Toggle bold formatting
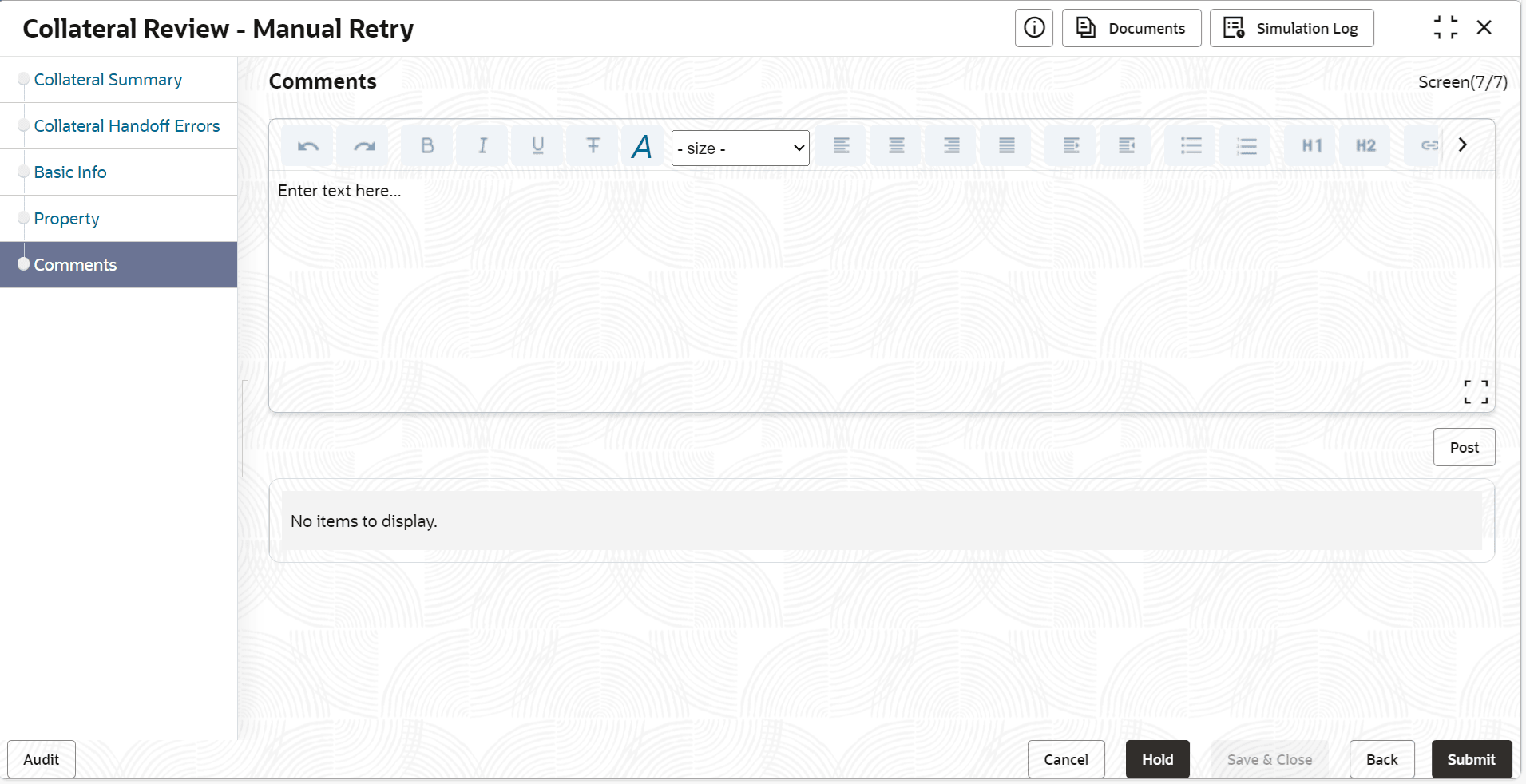The width and height of the screenshot is (1526, 784). point(427,146)
